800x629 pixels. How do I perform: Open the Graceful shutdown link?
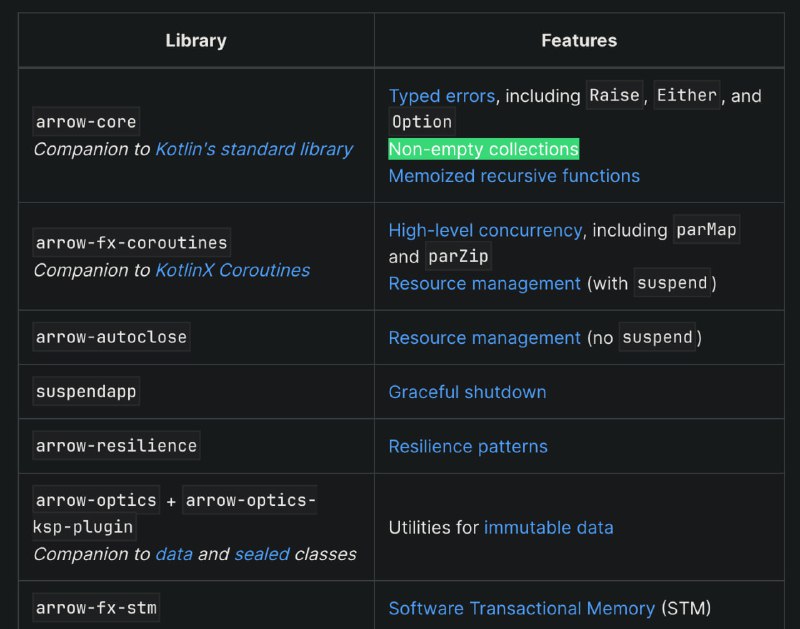467,392
